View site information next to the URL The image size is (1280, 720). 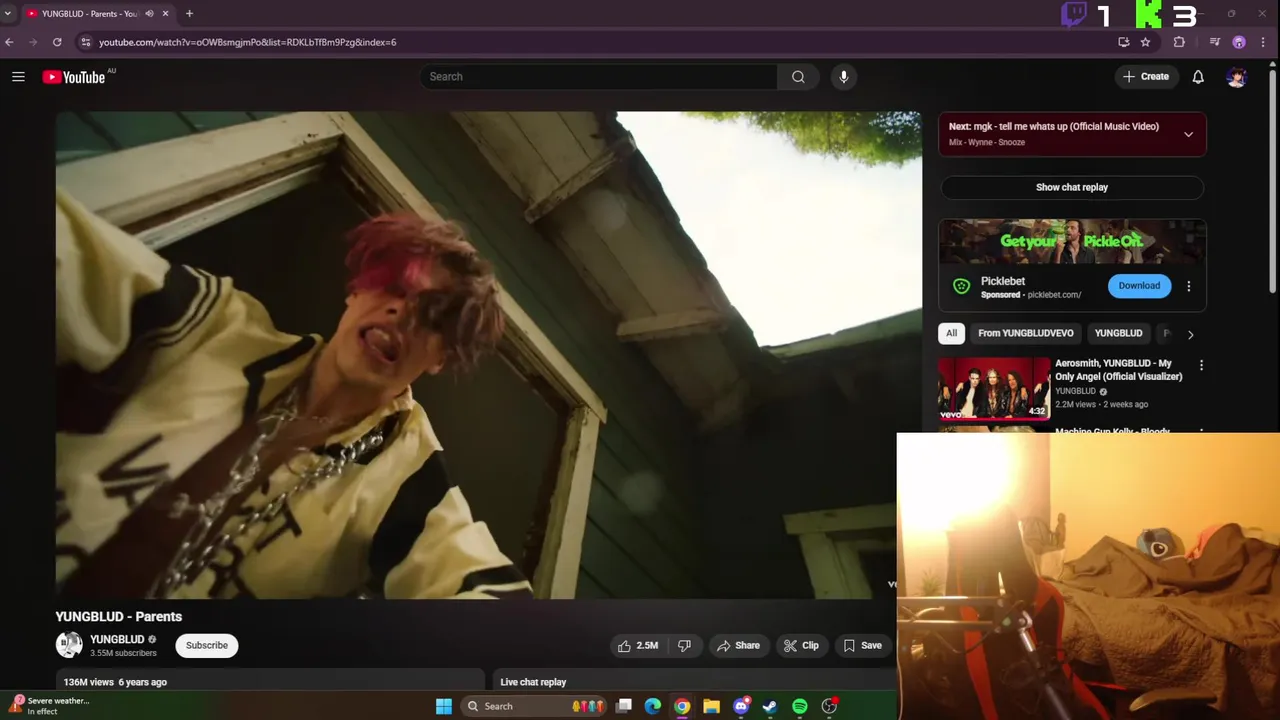point(85,42)
